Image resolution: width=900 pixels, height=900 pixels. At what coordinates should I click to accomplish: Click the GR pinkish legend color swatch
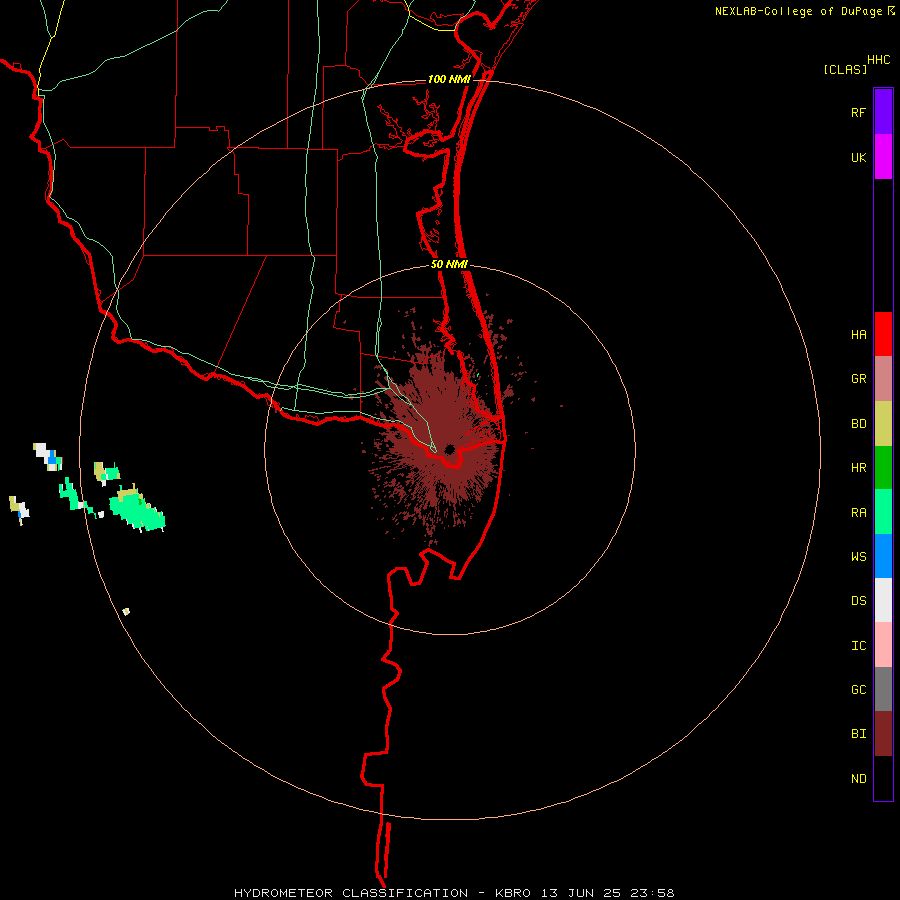(x=883, y=379)
